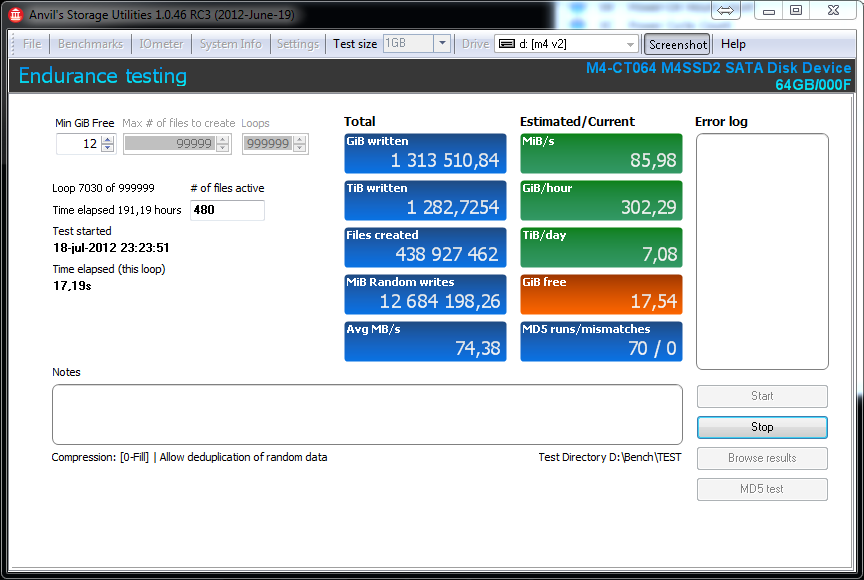Click the Anvil app icon in title bar

tap(15, 15)
